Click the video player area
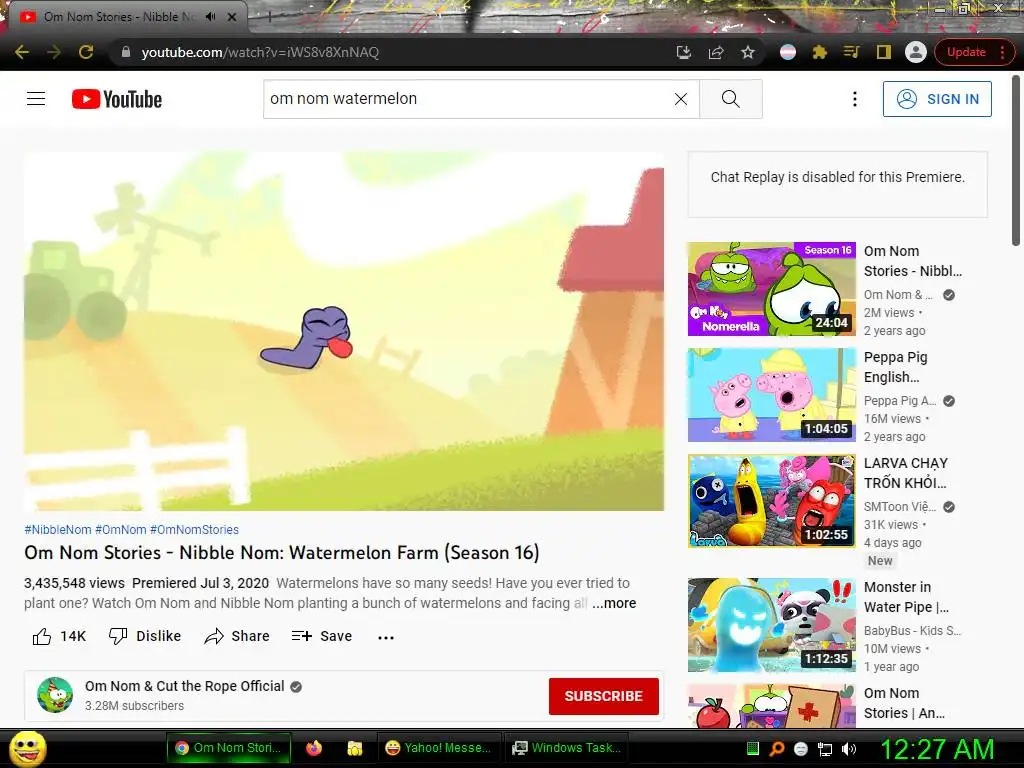 344,331
